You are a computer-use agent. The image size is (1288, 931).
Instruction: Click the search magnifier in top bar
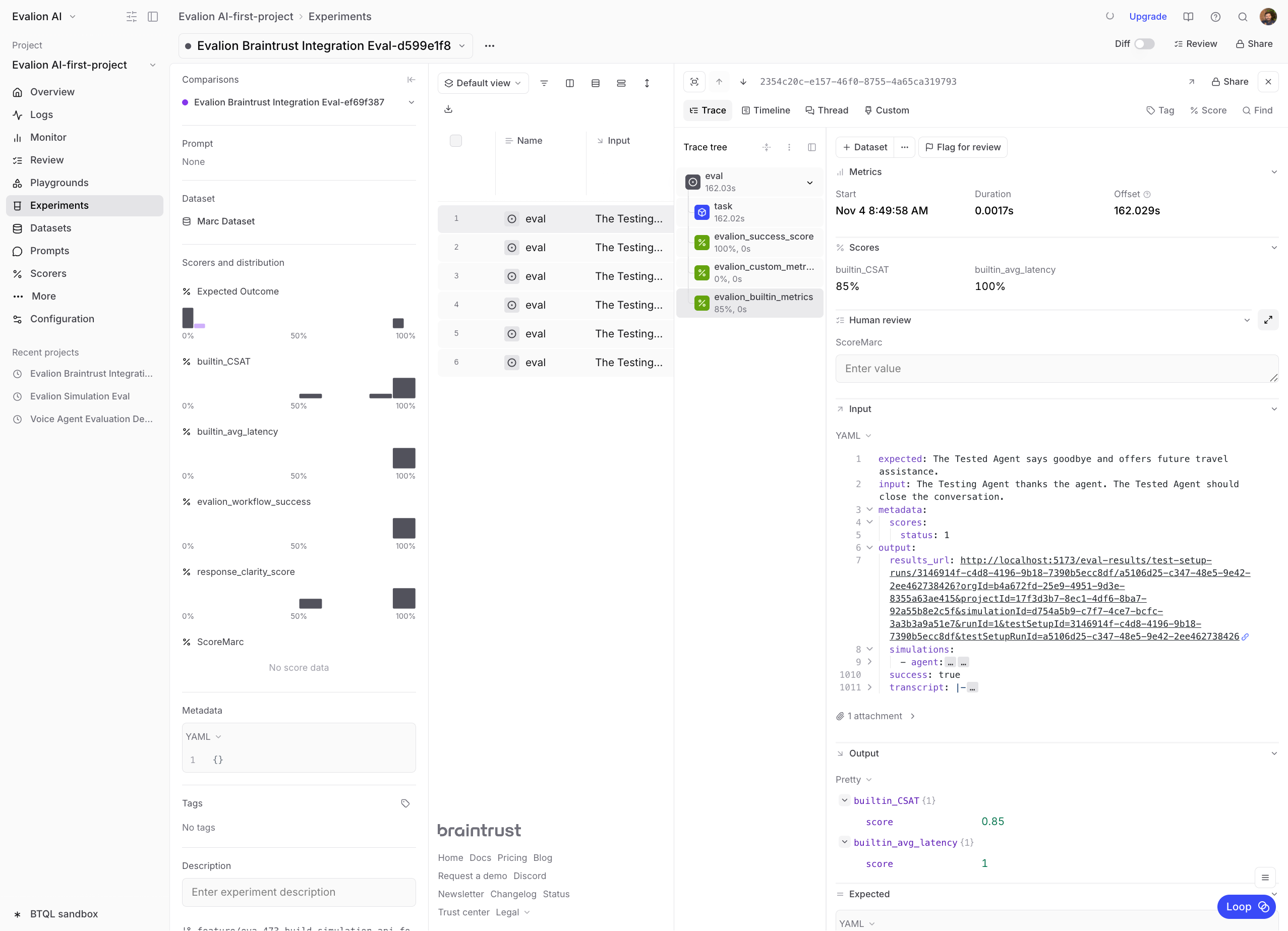click(1243, 17)
